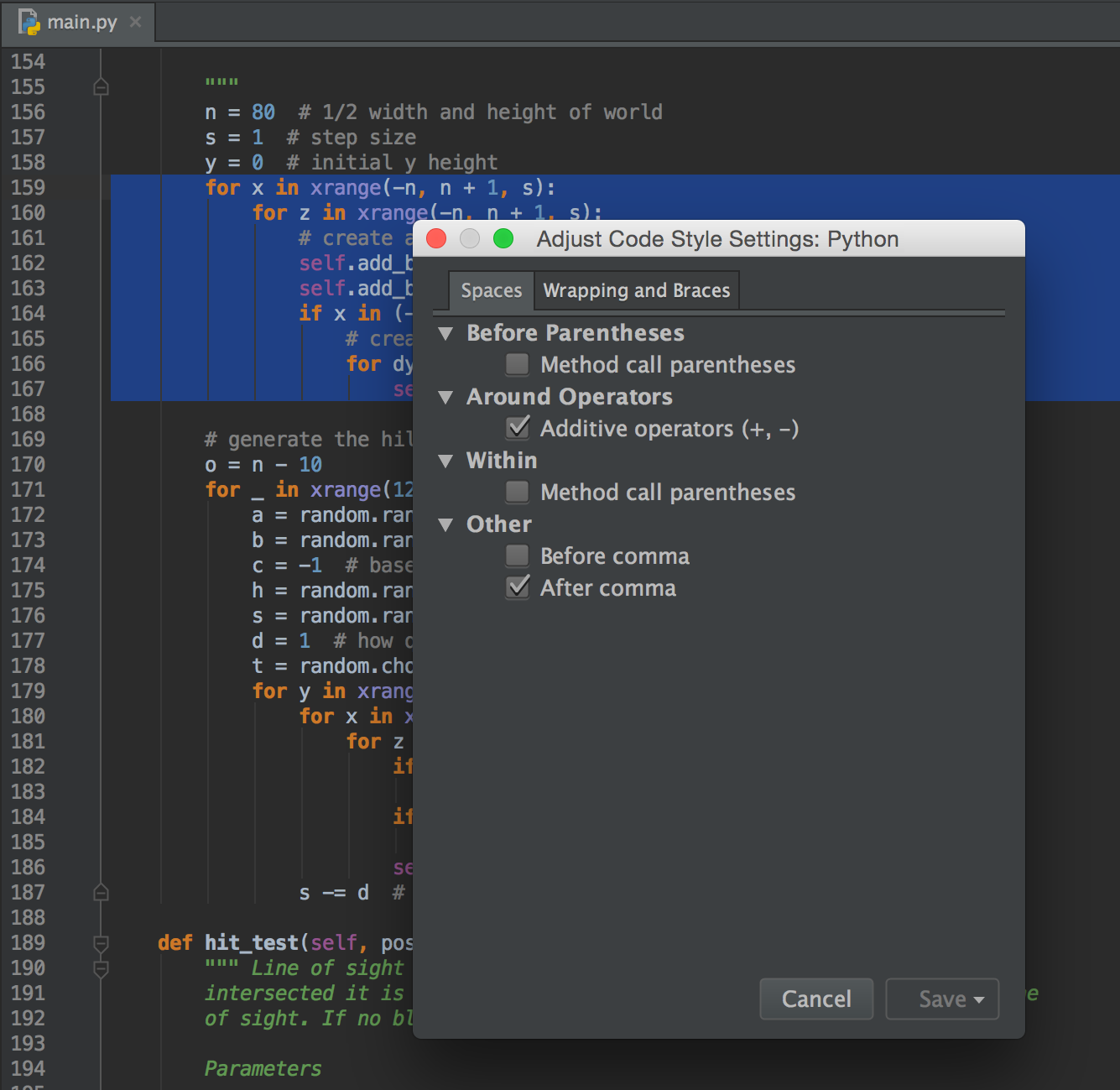
Task: Enable Method call parentheses under Before Parentheses
Action: point(517,364)
